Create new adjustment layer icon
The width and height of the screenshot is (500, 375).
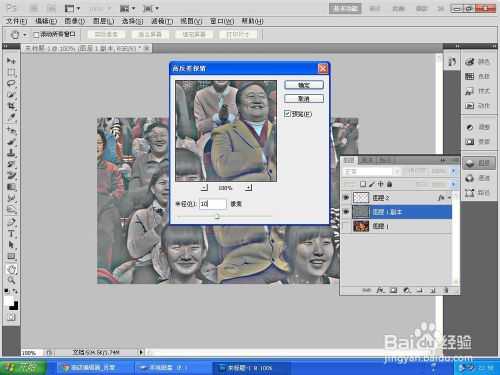407,291
